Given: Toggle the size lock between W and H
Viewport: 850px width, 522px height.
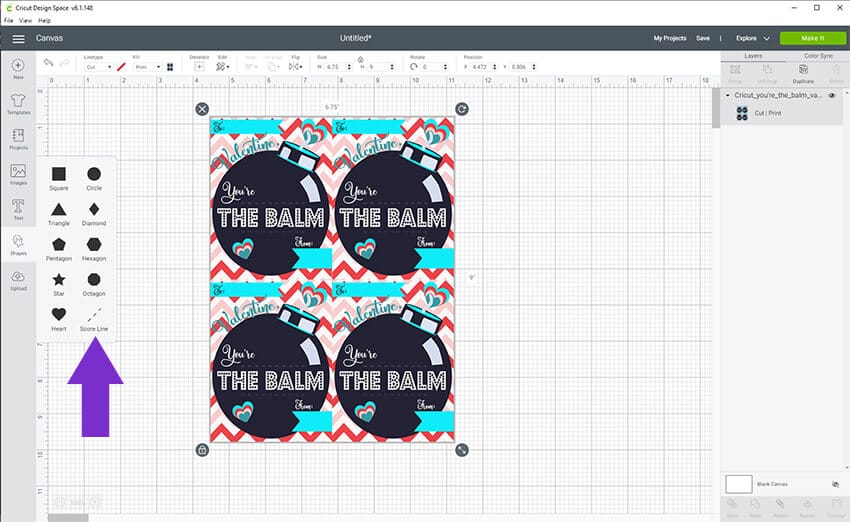Looking at the screenshot, I should (360, 59).
